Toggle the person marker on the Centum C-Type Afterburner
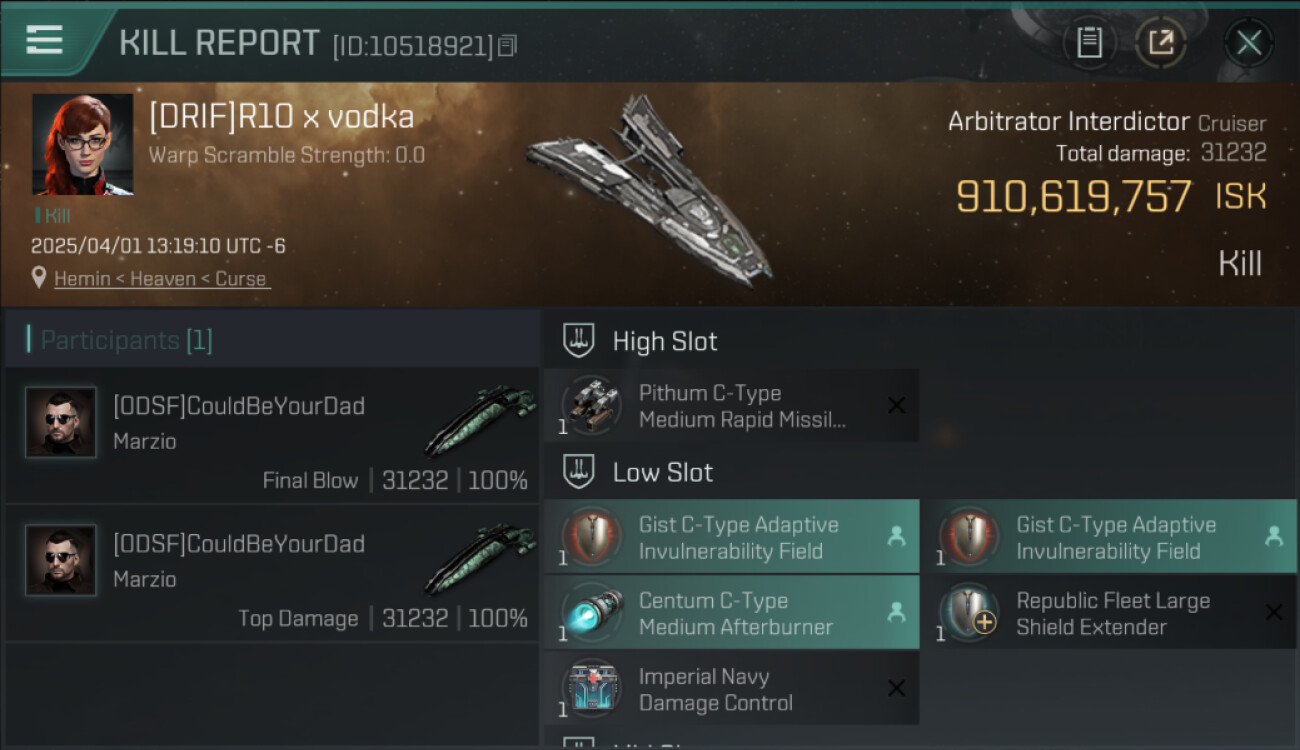 click(897, 613)
